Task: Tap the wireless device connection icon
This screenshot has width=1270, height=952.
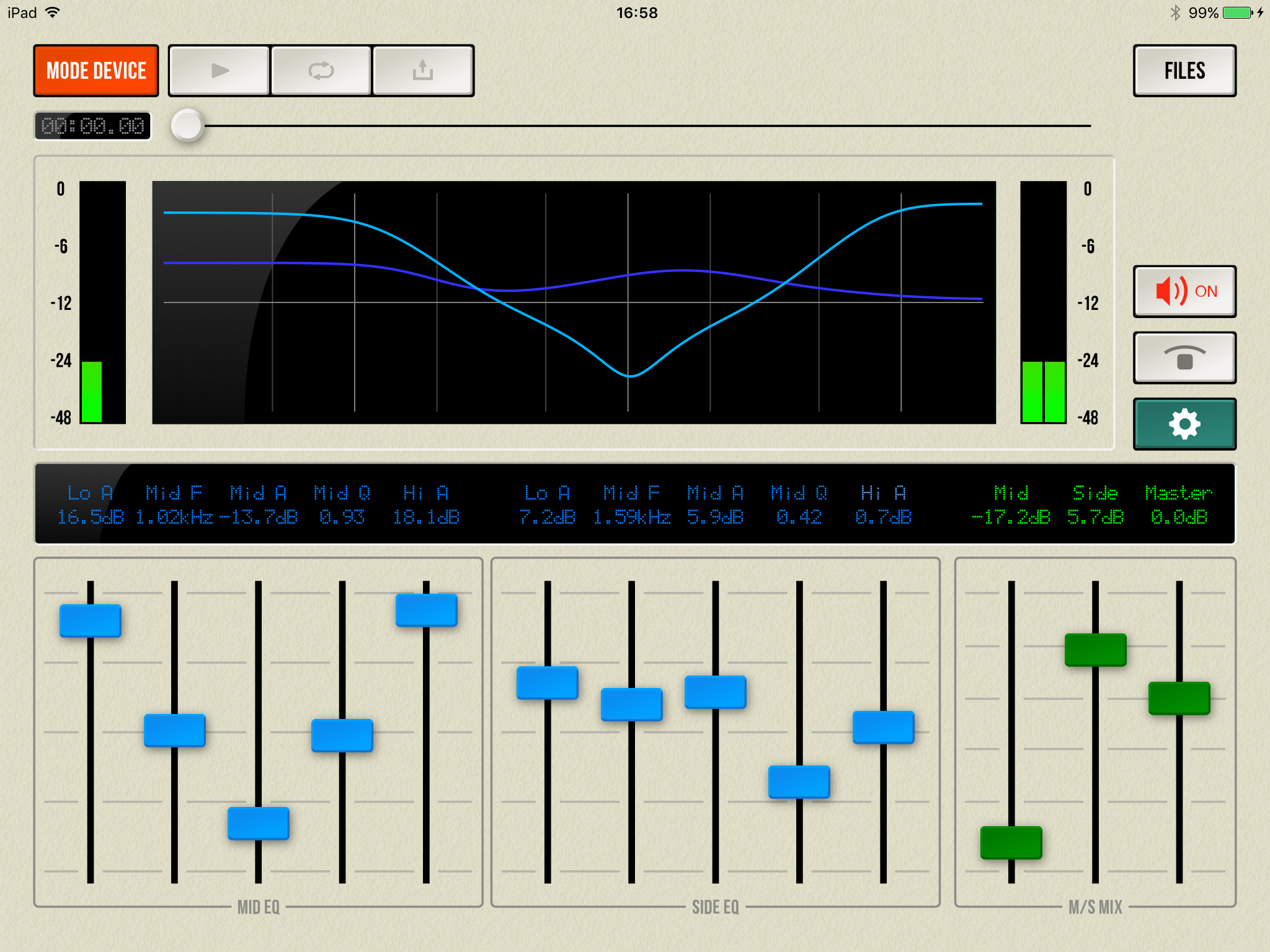Action: tap(1184, 358)
